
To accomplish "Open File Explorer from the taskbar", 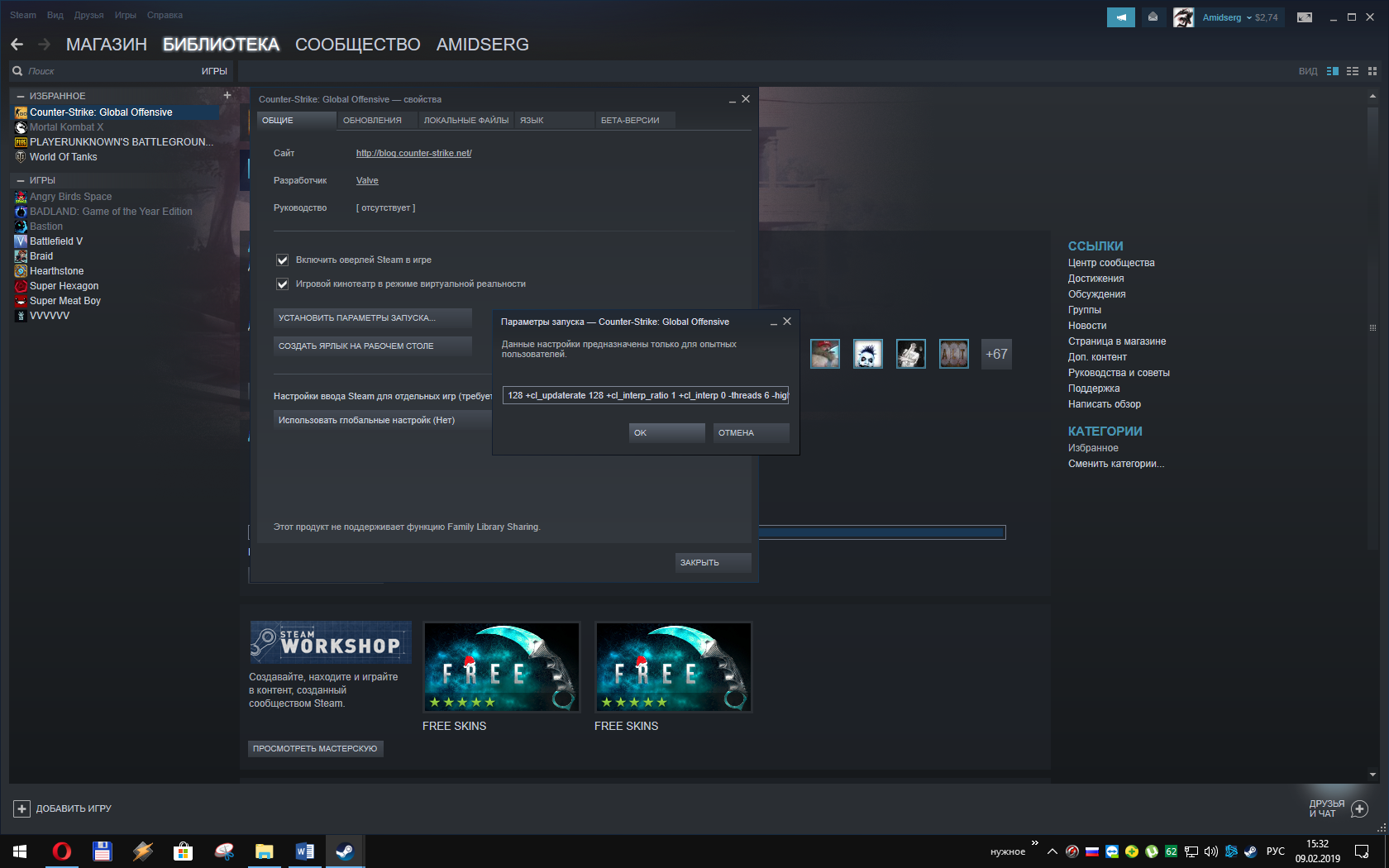I will point(264,851).
